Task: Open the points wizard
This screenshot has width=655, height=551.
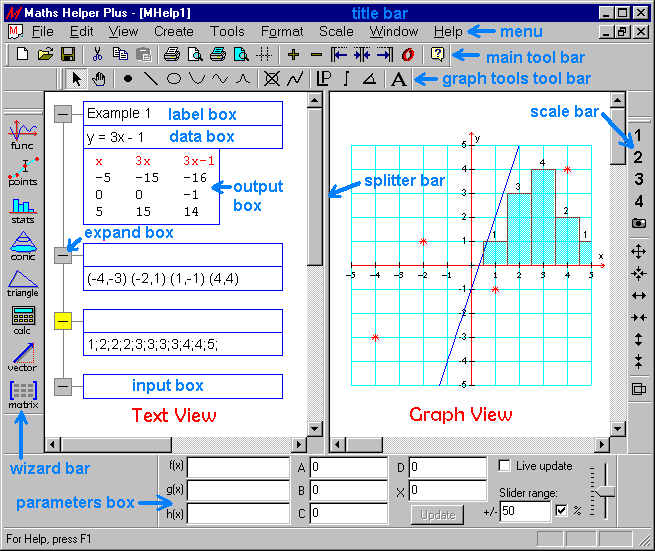Action: point(23,172)
